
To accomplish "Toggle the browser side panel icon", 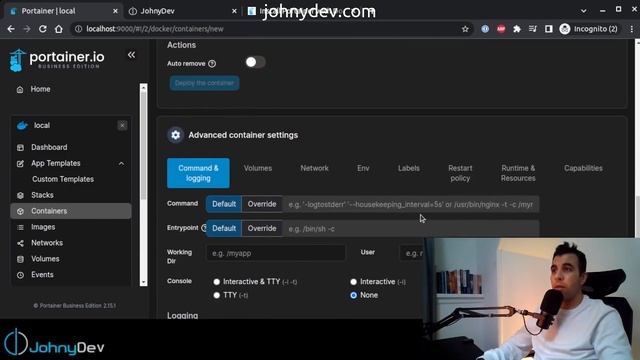I will pos(549,29).
